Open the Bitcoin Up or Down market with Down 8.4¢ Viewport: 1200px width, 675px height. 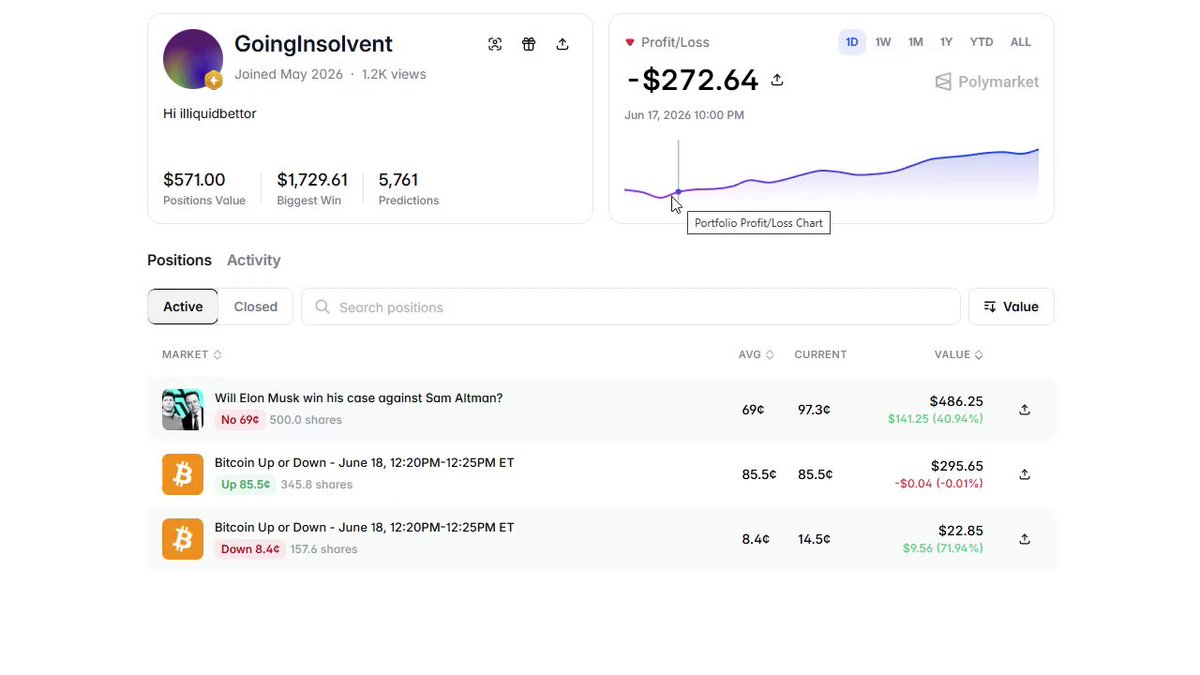(x=365, y=527)
